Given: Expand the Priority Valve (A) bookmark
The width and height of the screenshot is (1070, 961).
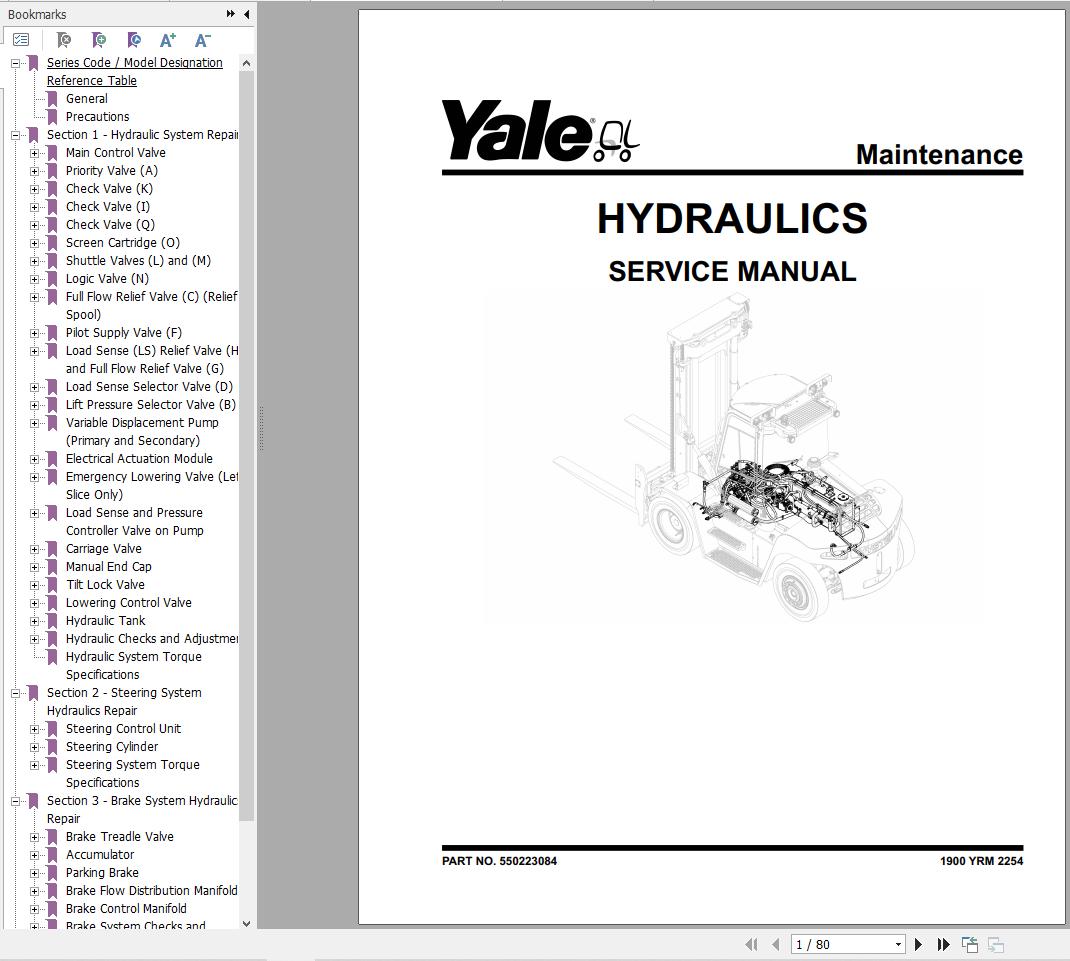Looking at the screenshot, I should coord(34,171).
